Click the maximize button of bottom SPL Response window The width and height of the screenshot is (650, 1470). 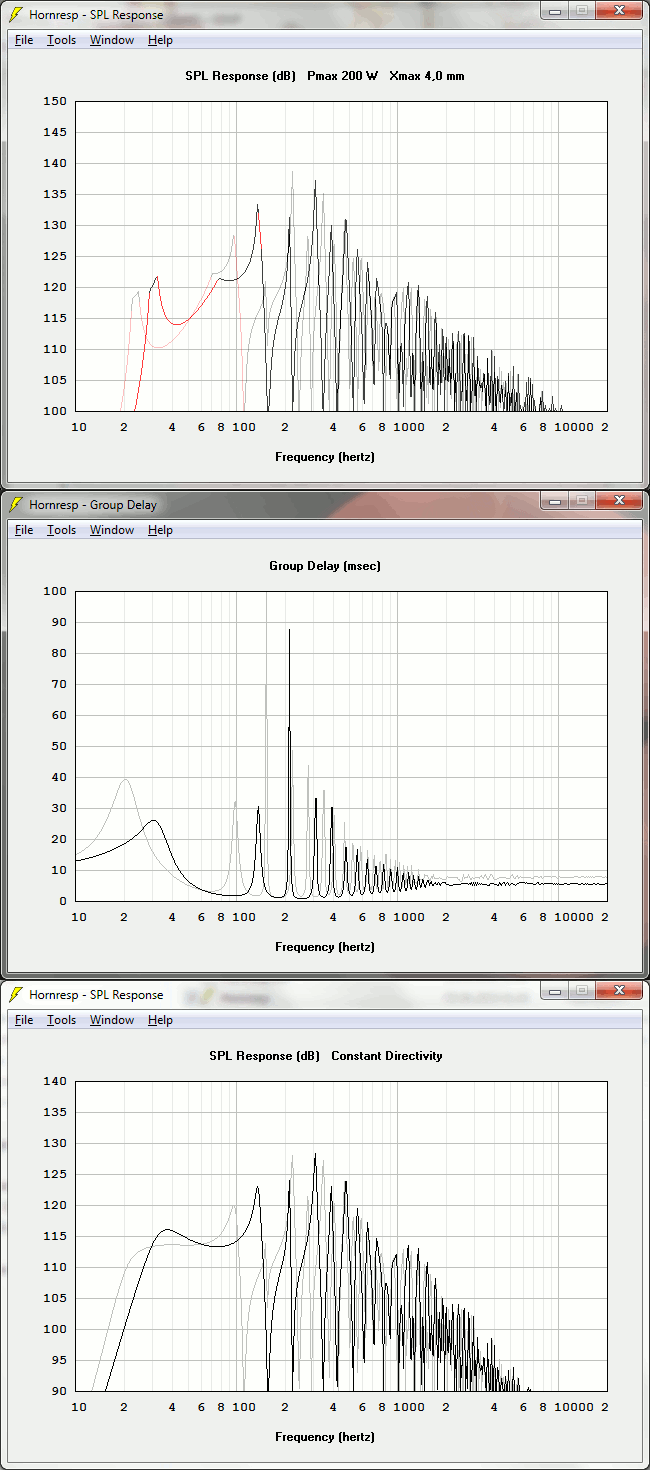pos(583,989)
